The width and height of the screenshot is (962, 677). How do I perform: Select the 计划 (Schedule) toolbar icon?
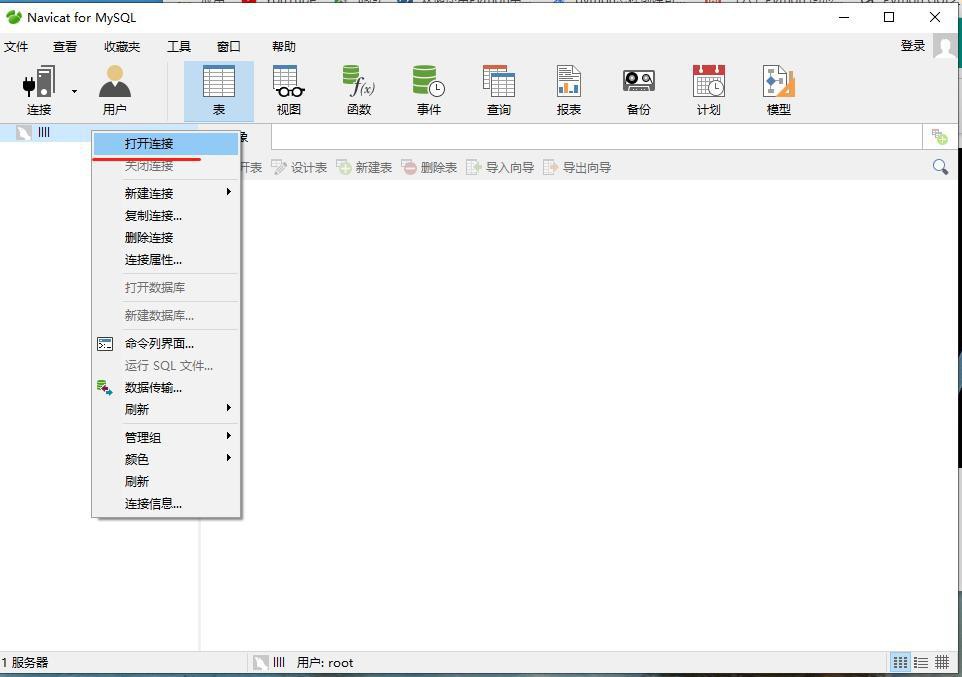(x=709, y=91)
